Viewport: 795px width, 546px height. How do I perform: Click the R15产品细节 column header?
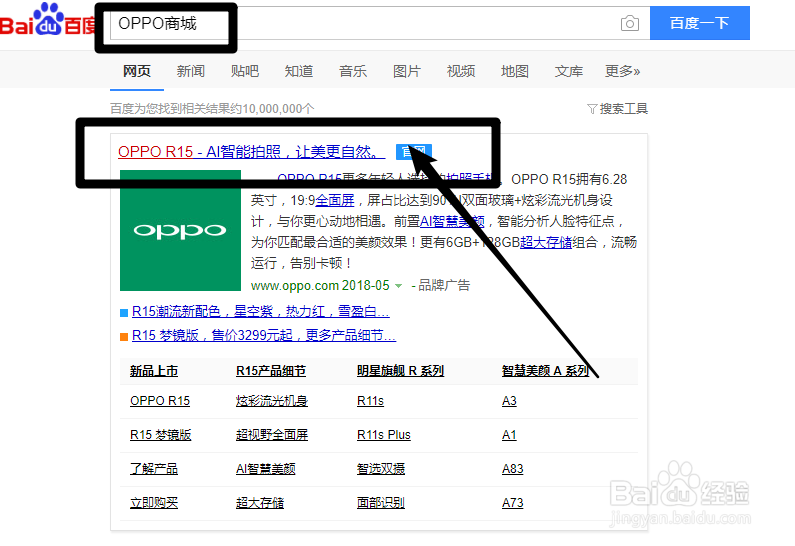pyautogui.click(x=271, y=371)
